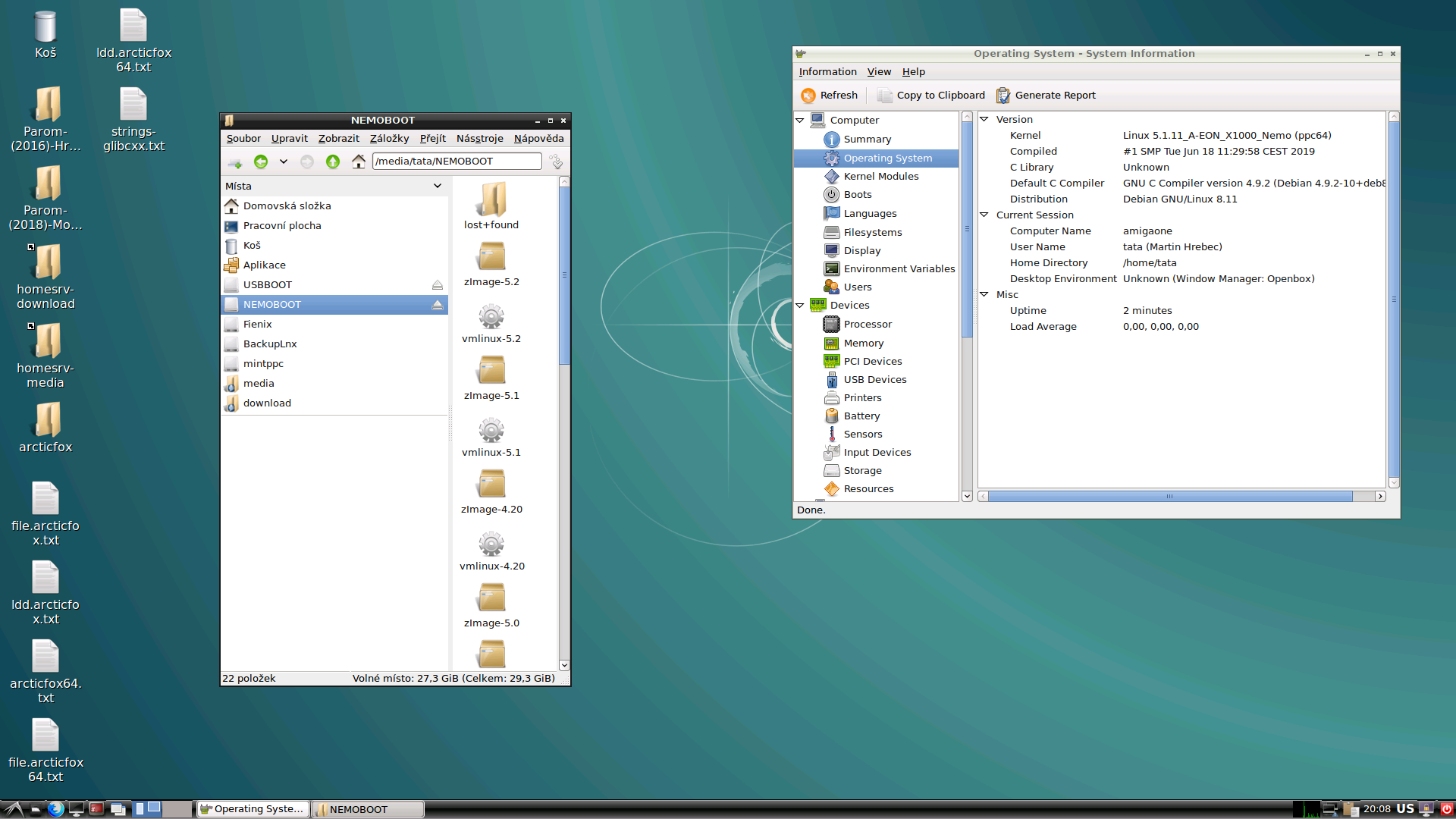Click the Home folder toolbar icon
1456x819 pixels.
359,162
